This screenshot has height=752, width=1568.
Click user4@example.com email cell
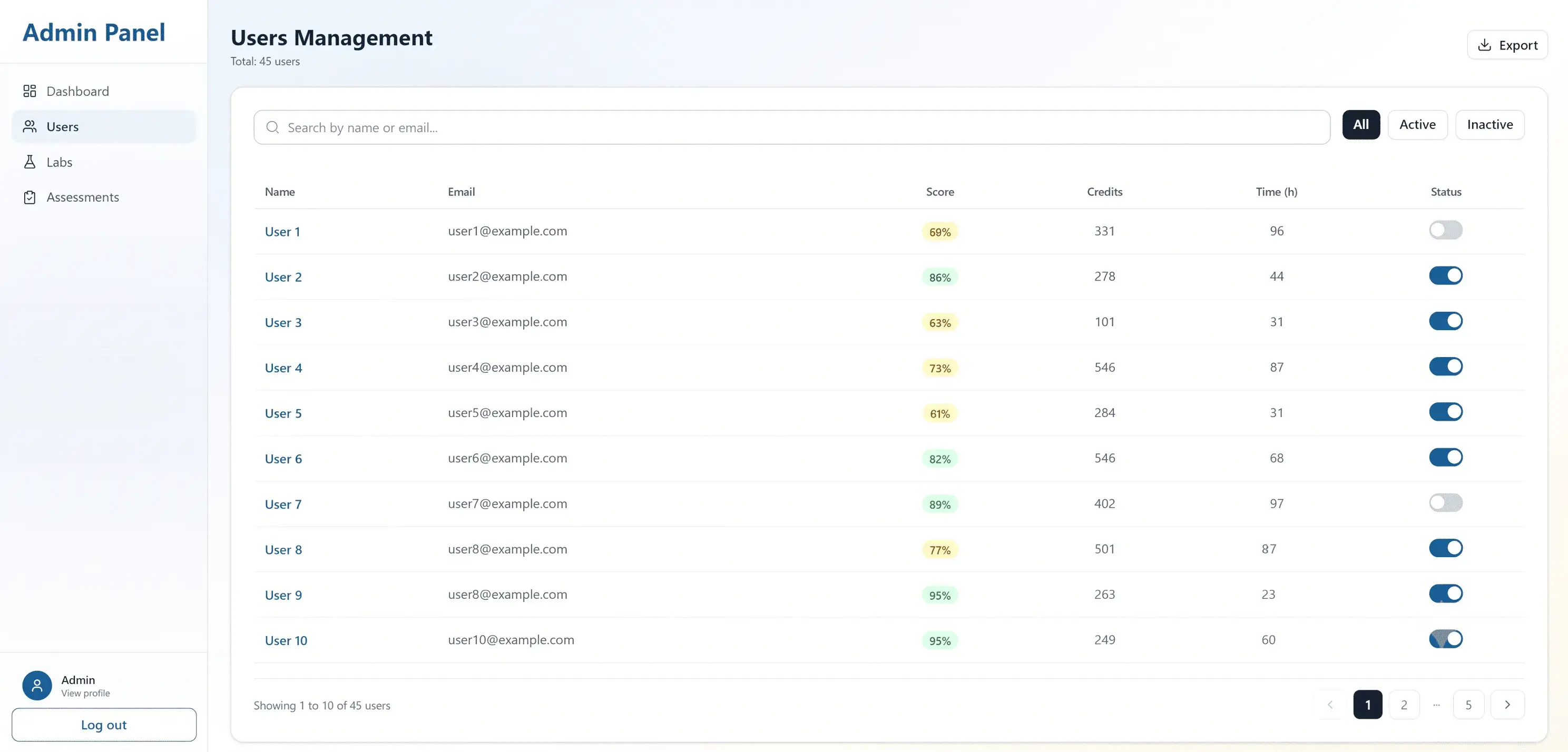(508, 368)
